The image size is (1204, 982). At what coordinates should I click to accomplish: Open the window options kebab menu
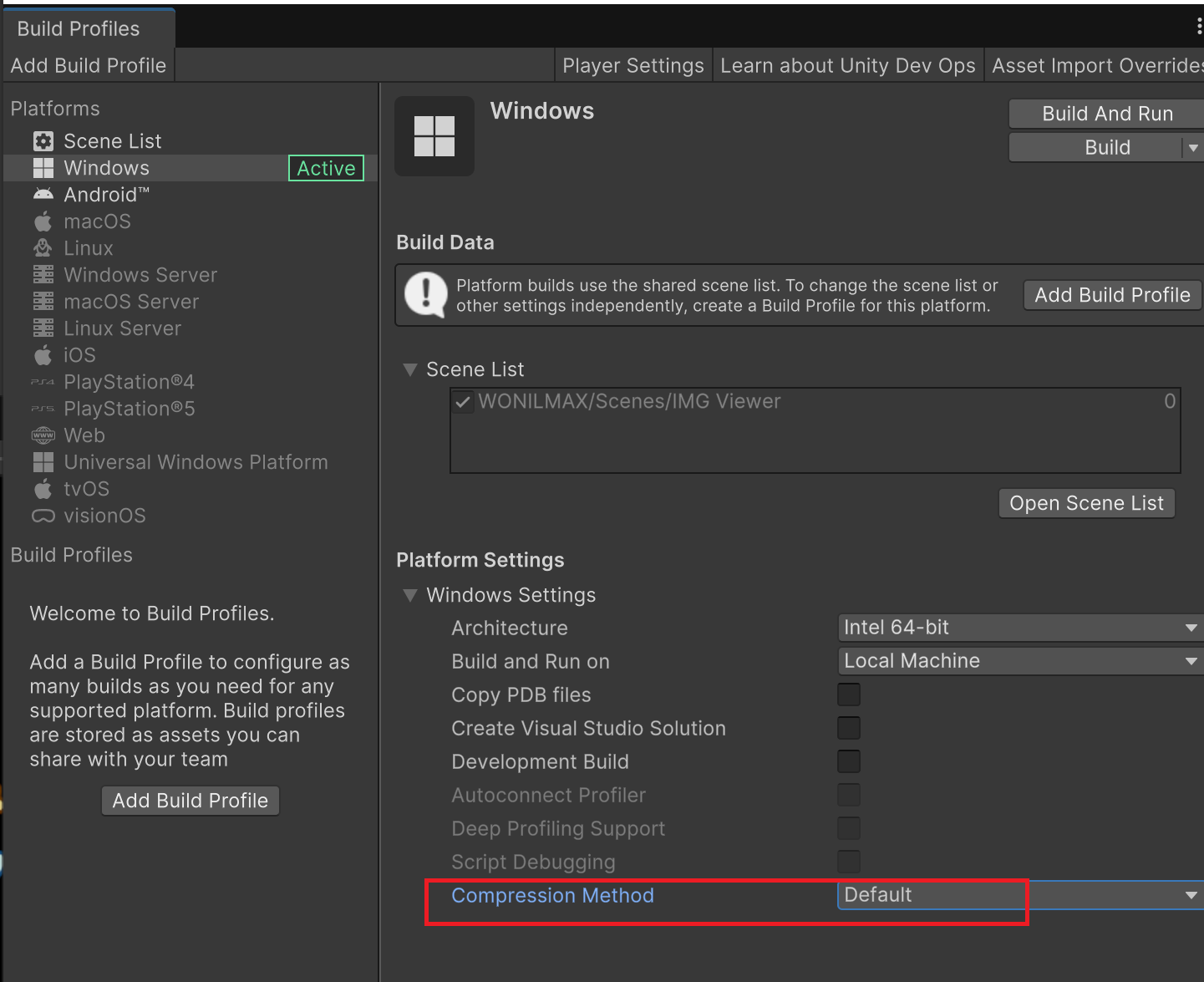(x=1199, y=28)
